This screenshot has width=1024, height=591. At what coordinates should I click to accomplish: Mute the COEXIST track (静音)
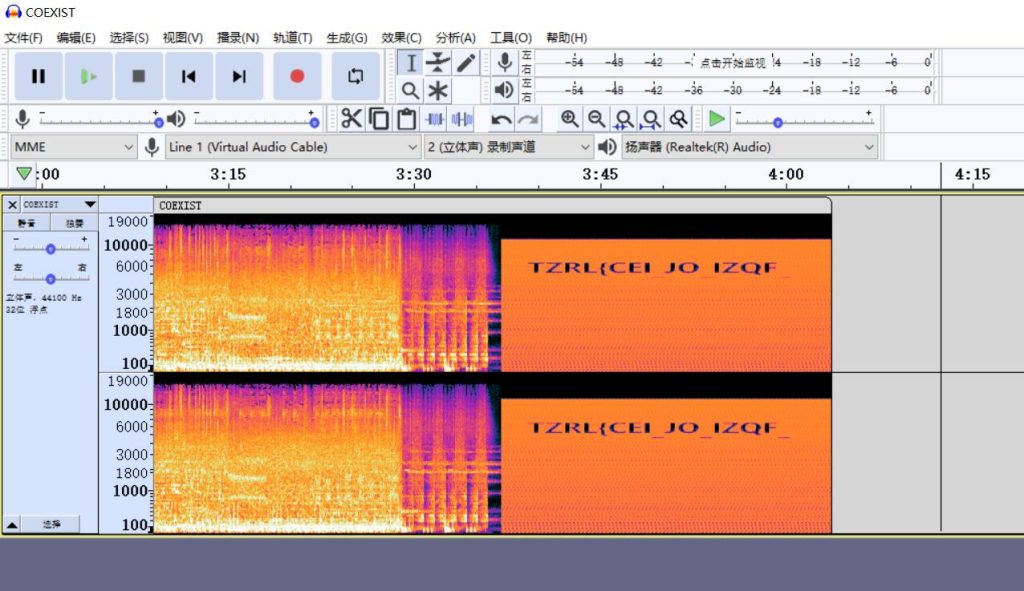click(26, 223)
